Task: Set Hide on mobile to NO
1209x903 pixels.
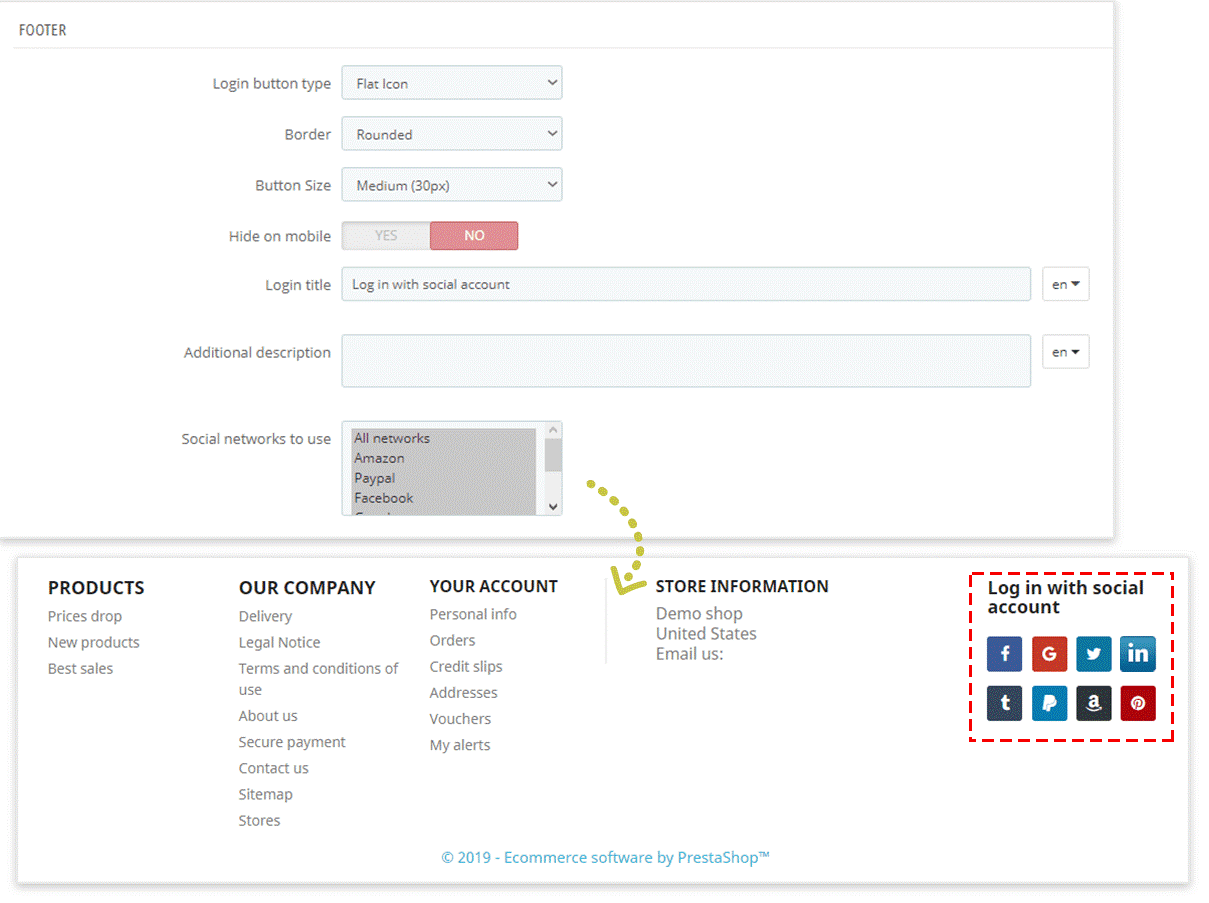Action: point(474,236)
